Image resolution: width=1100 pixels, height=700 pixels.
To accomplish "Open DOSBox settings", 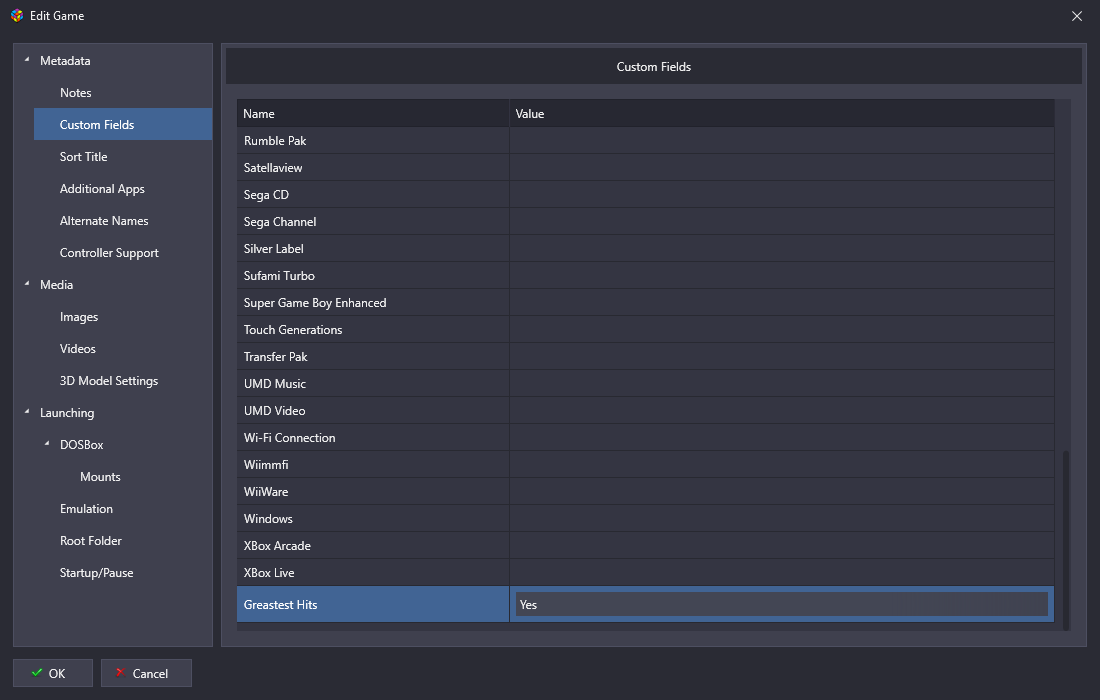I will click(81, 445).
